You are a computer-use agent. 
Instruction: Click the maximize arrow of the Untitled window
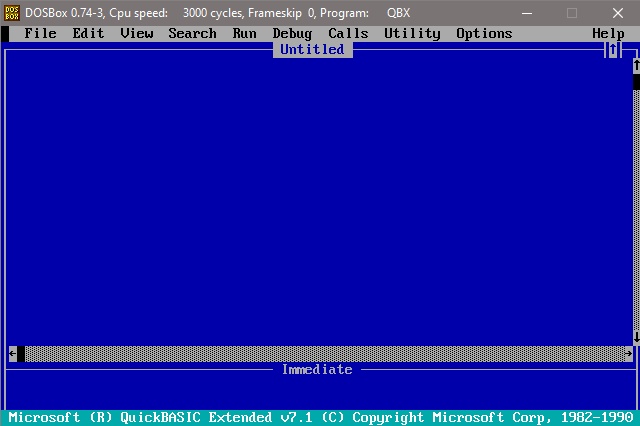(613, 50)
